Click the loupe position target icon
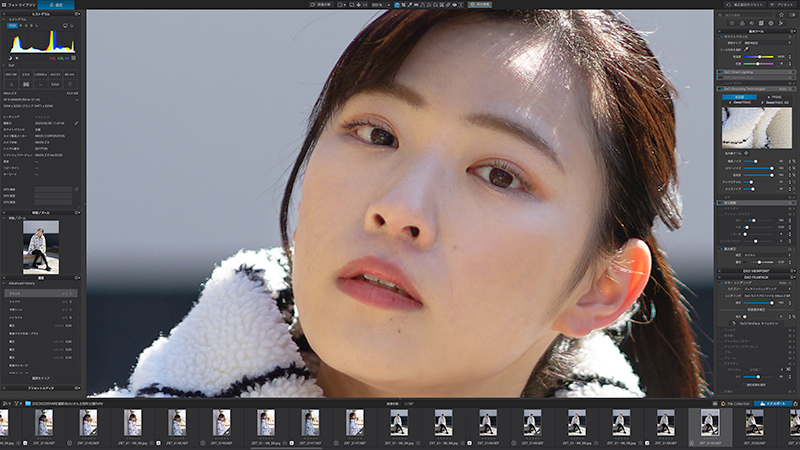 [x=746, y=153]
